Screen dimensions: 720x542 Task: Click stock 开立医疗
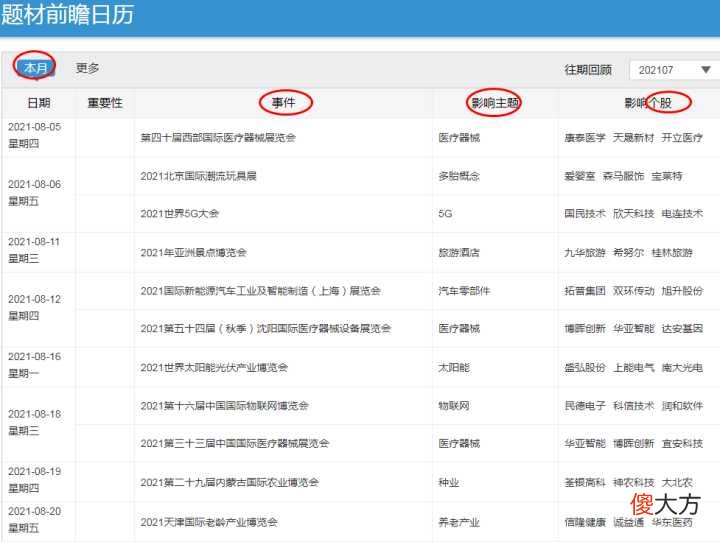click(x=682, y=138)
